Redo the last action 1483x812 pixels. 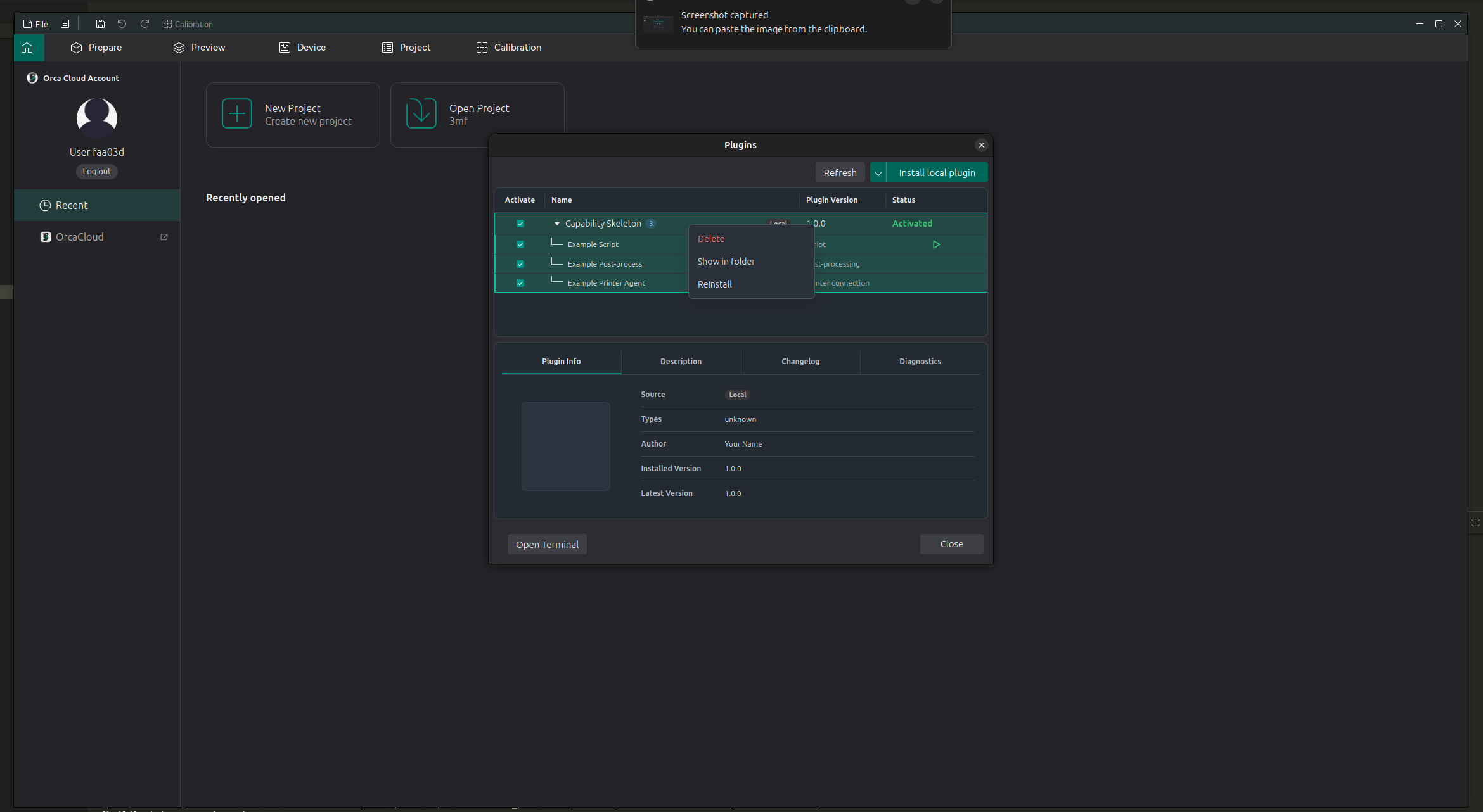(144, 24)
